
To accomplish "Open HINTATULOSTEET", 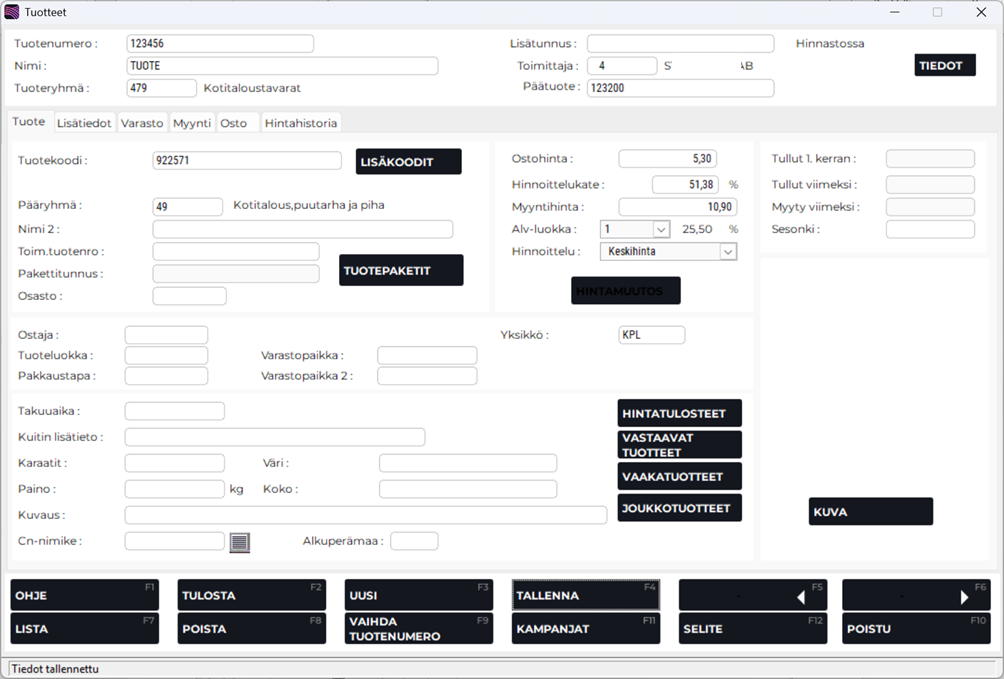I will (679, 414).
